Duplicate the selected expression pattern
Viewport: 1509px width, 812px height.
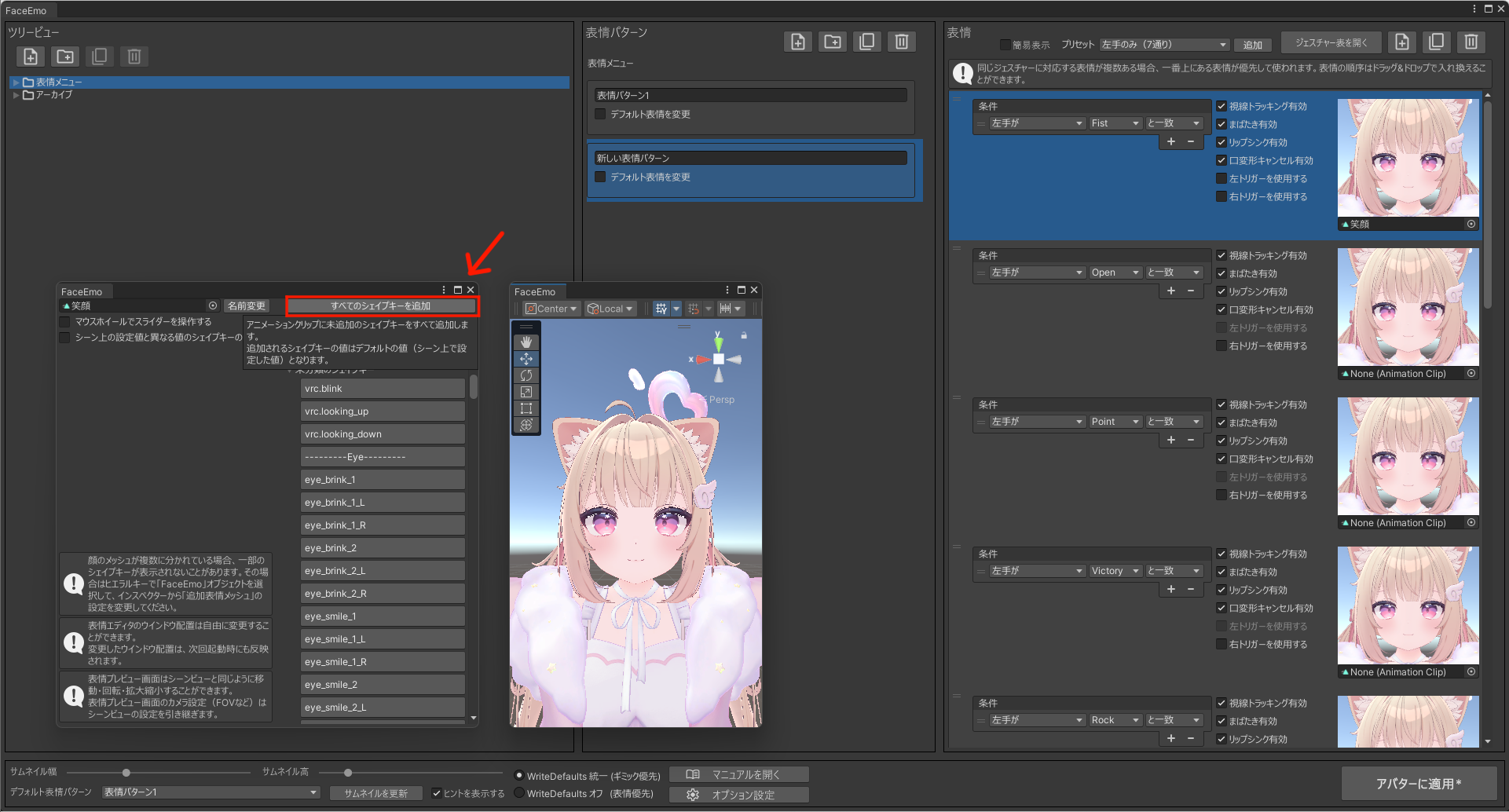click(x=866, y=41)
